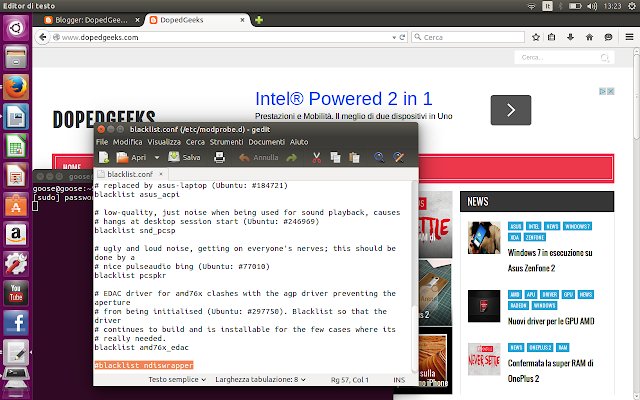Screen dimensions: 640x400
Task: Switch to the DopedGeeks browser tab
Action: pos(197,20)
